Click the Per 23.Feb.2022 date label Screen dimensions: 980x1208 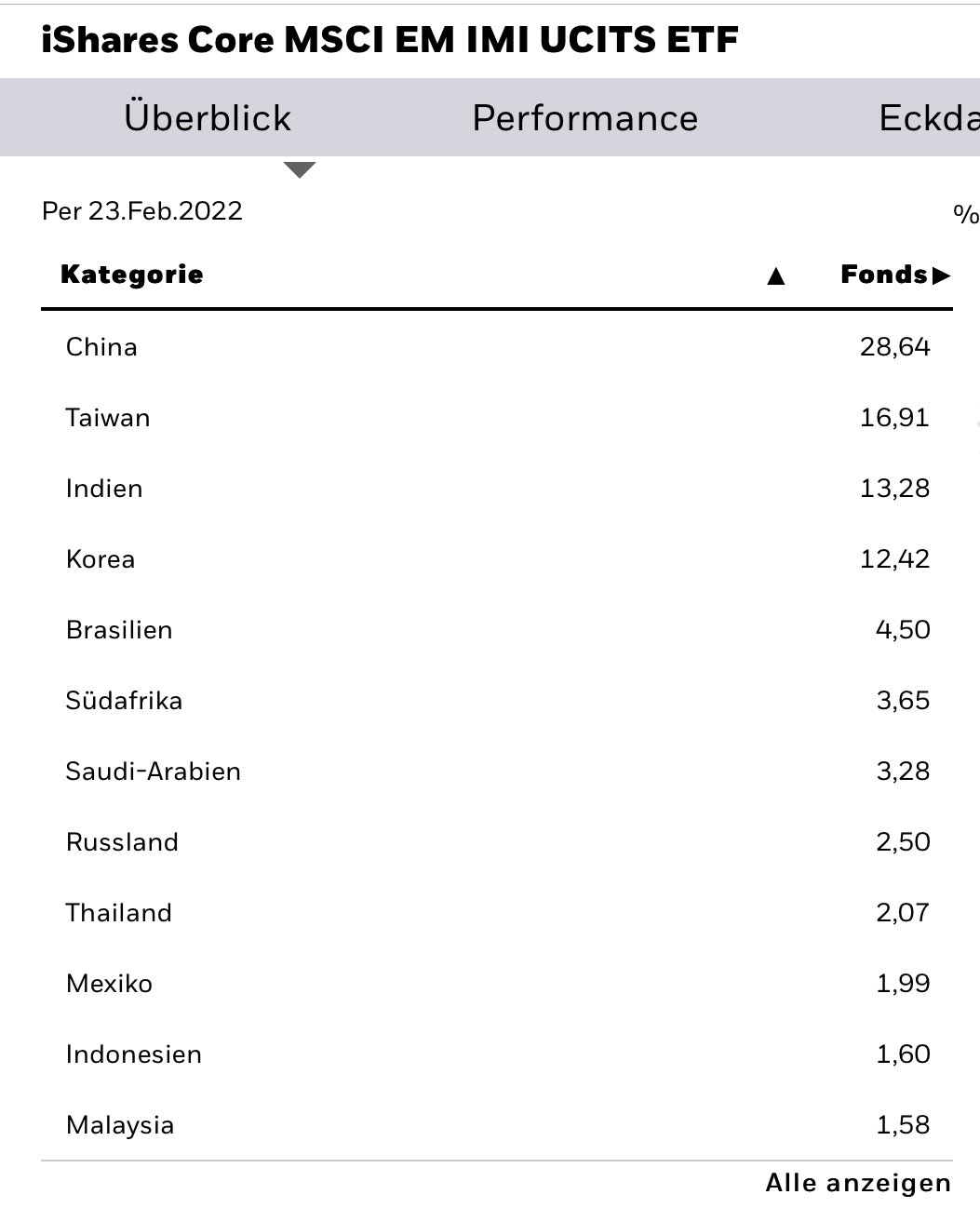click(142, 211)
